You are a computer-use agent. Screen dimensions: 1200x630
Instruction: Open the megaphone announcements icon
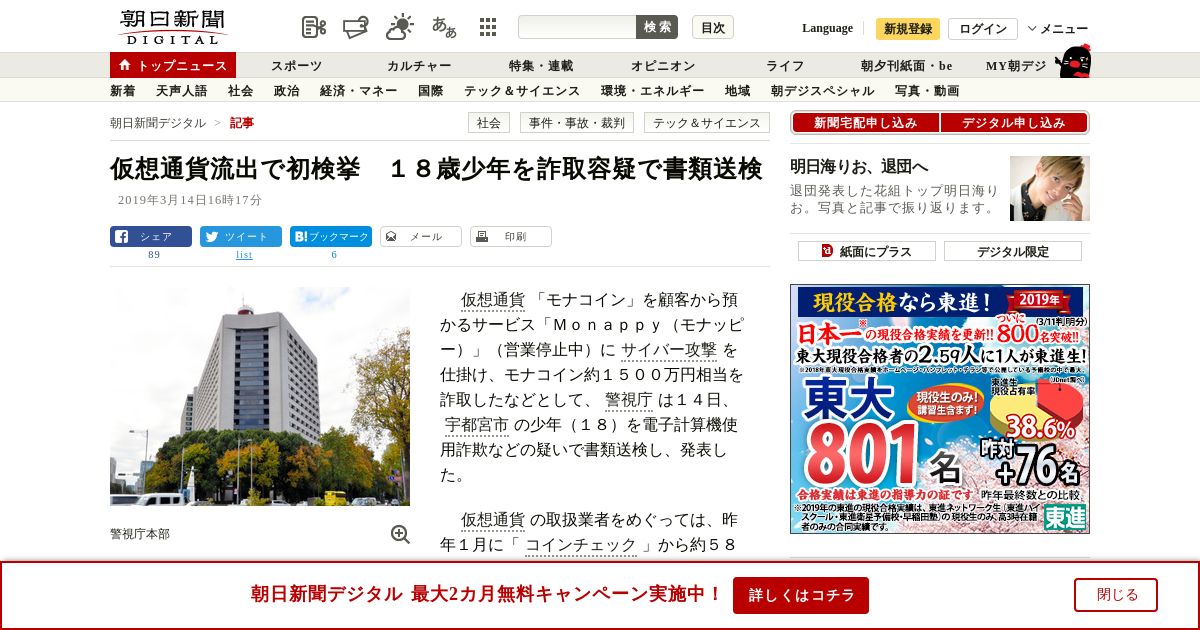point(356,27)
